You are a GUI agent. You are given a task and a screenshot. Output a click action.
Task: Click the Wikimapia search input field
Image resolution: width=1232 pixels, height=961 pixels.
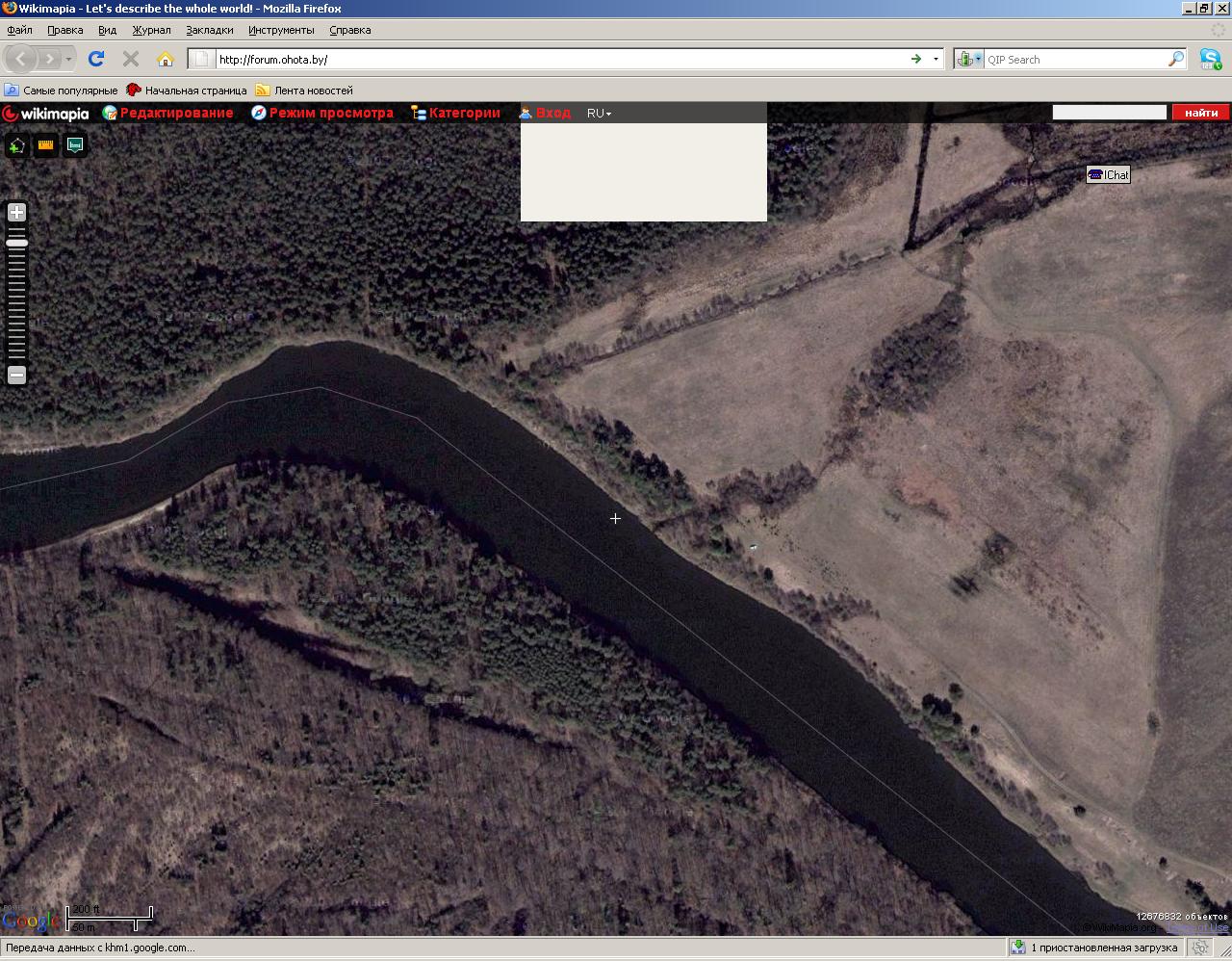pos(1109,113)
